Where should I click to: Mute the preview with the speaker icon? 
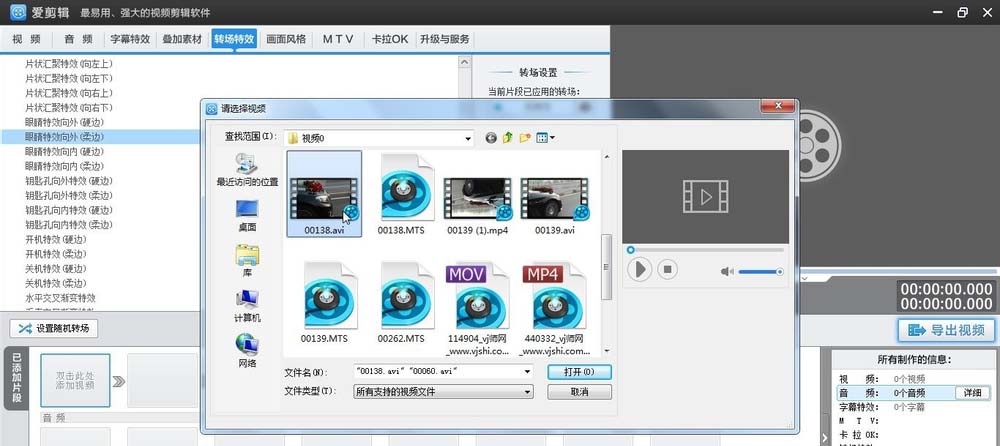tap(725, 270)
